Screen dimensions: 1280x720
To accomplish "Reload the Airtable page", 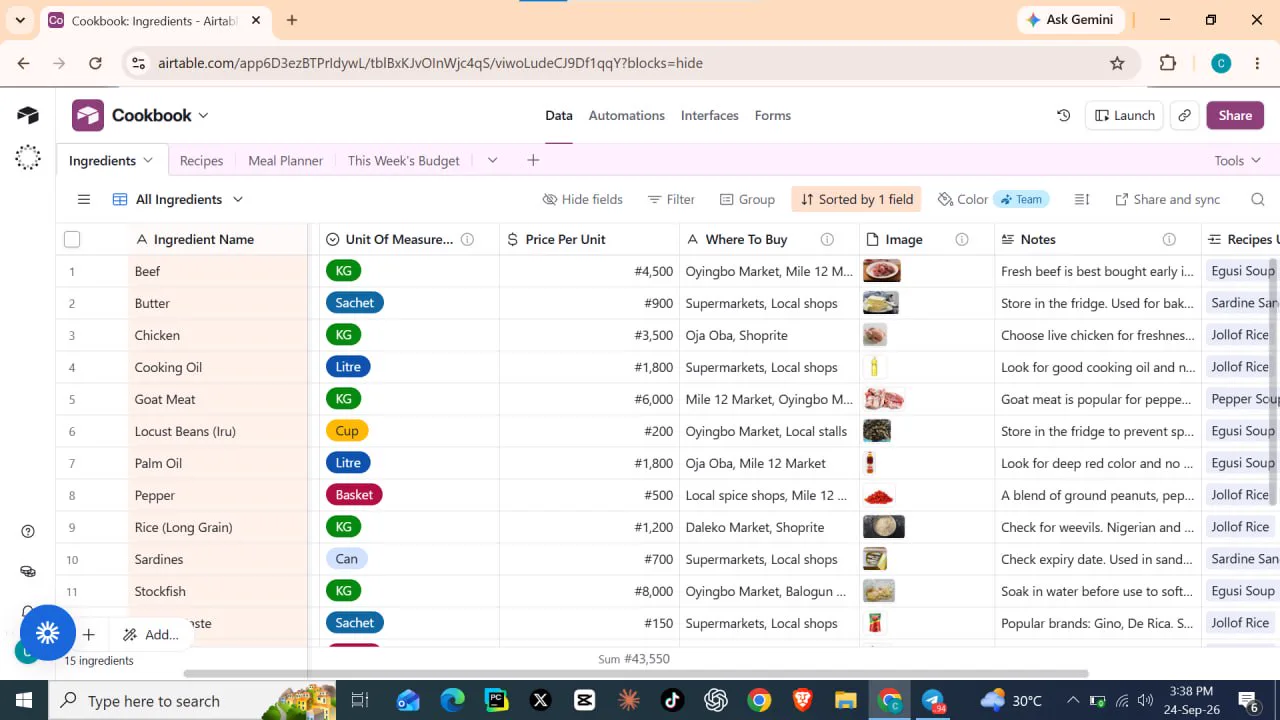I will pyautogui.click(x=95, y=63).
